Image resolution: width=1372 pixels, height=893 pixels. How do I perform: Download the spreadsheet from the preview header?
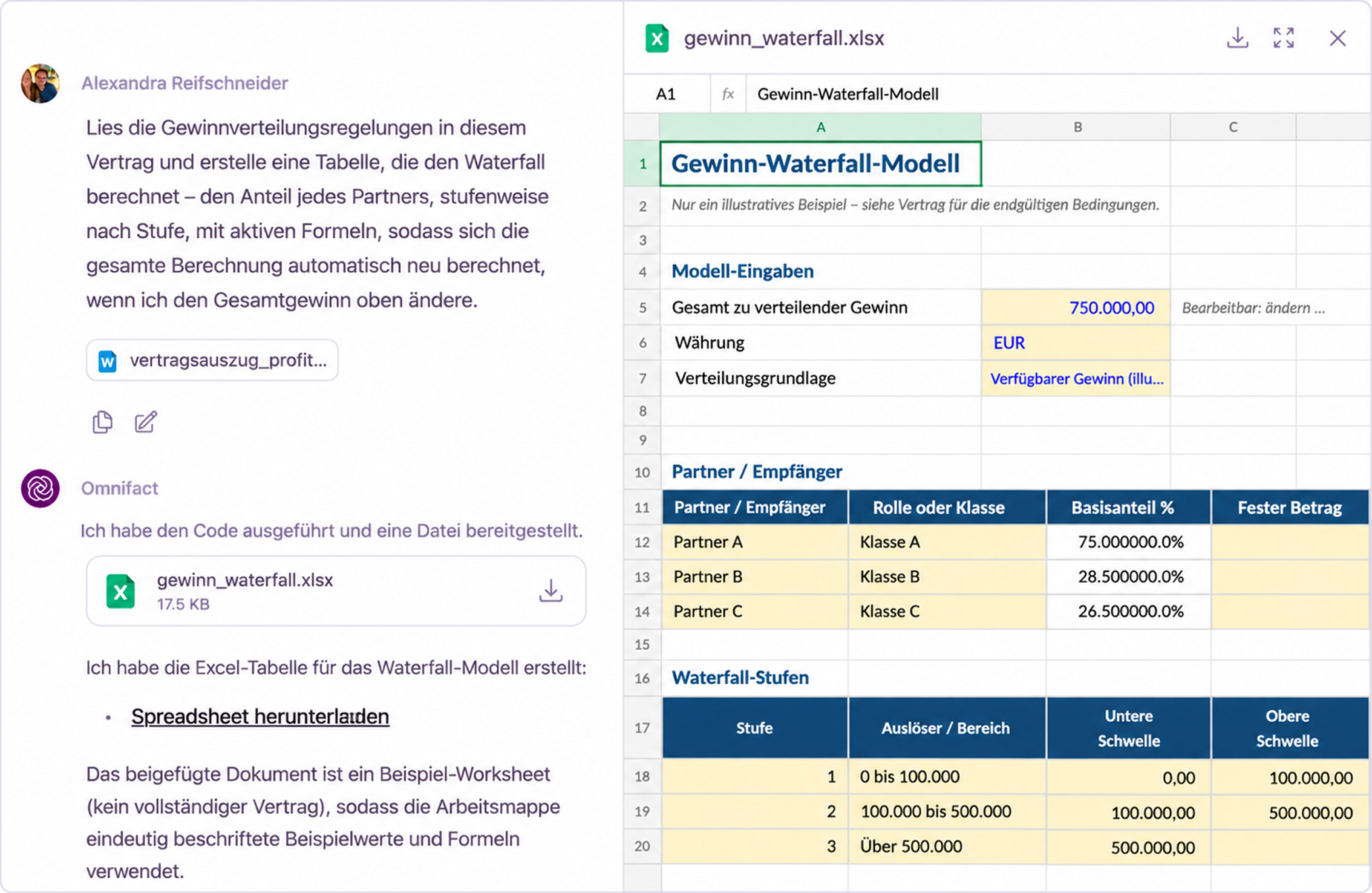(1237, 38)
